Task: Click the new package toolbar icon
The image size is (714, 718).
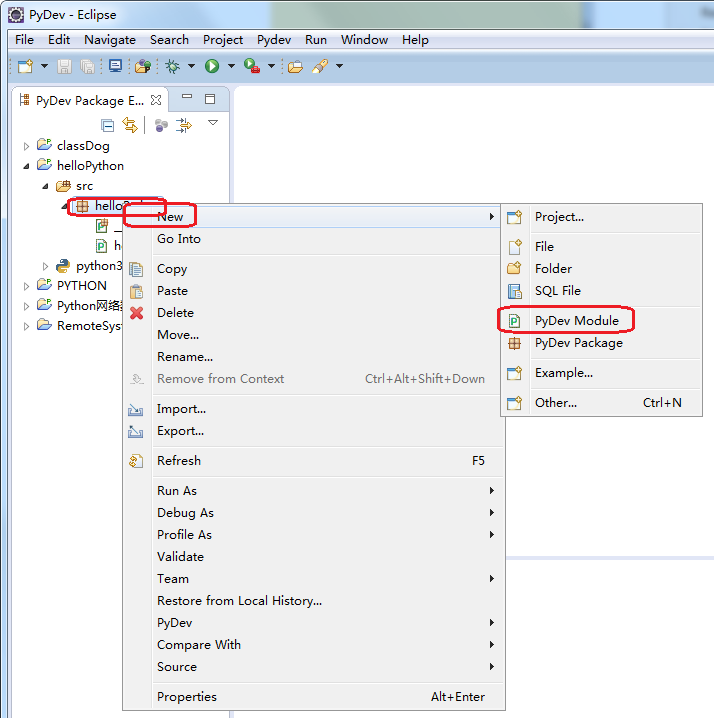Action: point(143,66)
